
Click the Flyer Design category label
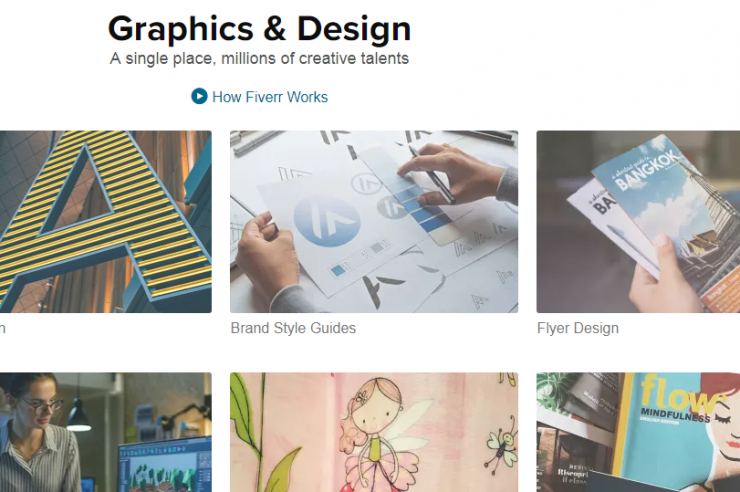(577, 328)
